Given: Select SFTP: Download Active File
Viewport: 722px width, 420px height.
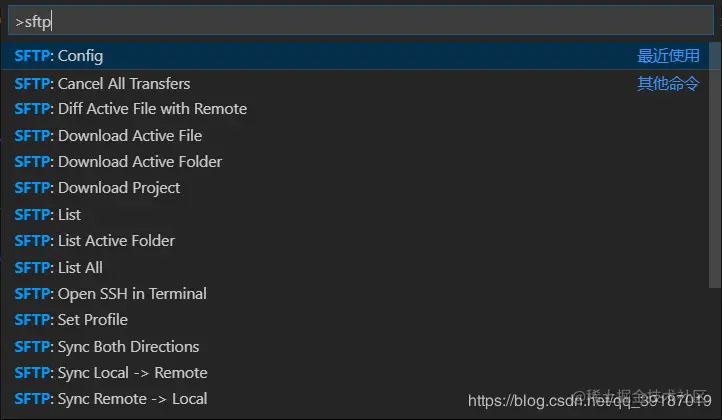Looking at the screenshot, I should 109,135.
